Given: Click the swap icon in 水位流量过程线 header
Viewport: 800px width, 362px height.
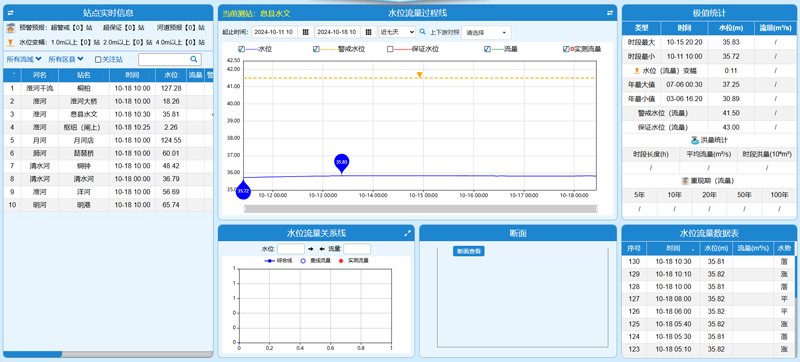Looking at the screenshot, I should pos(610,13).
